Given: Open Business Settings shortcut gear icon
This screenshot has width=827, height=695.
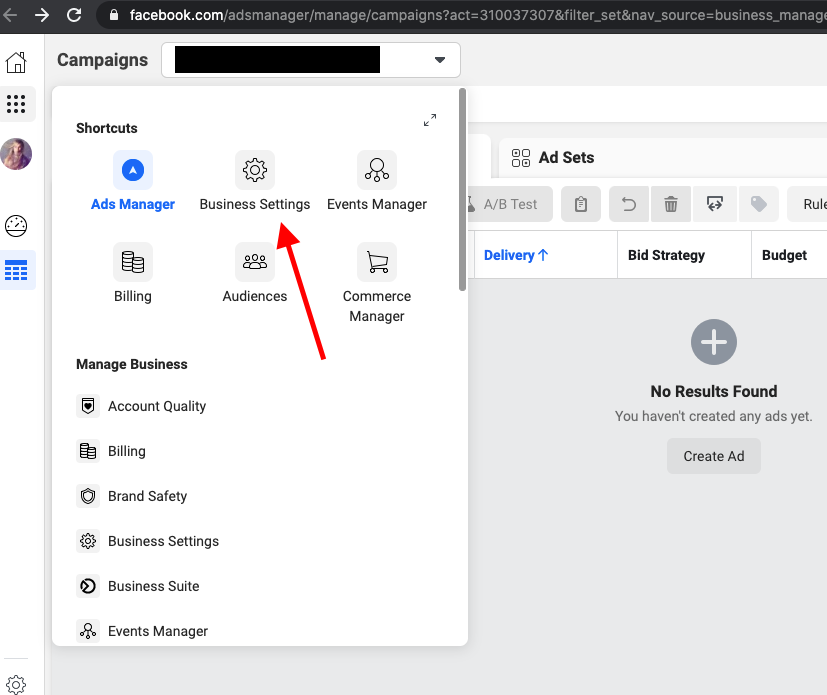Looking at the screenshot, I should [255, 170].
